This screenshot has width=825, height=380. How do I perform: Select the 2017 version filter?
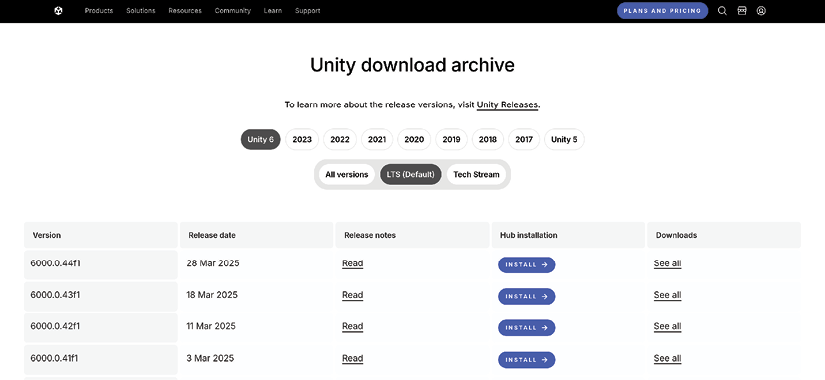pos(524,139)
